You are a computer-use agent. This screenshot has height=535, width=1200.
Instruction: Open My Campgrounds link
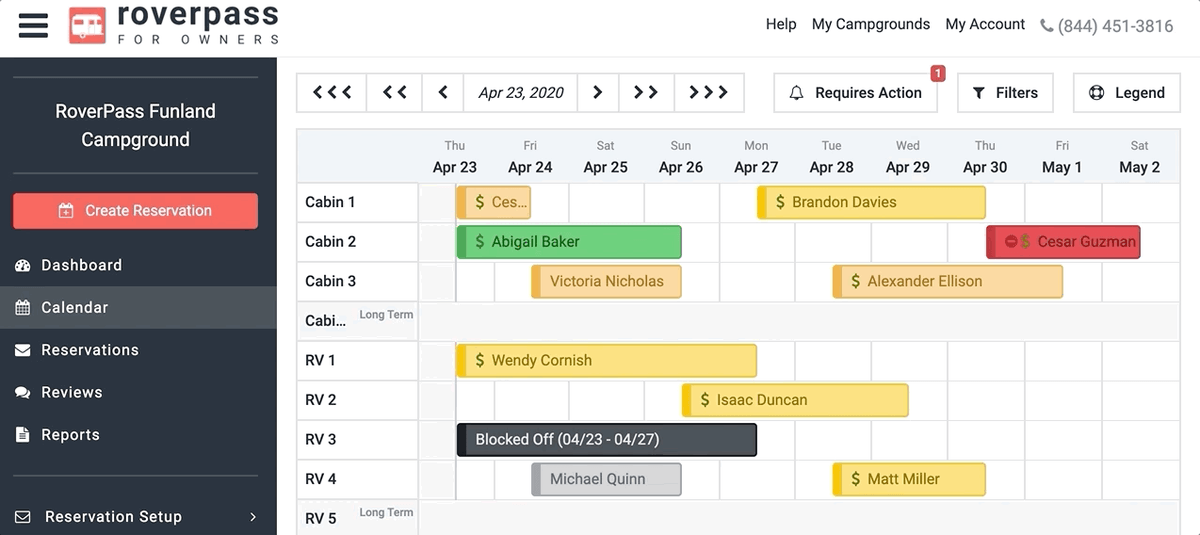point(871,24)
